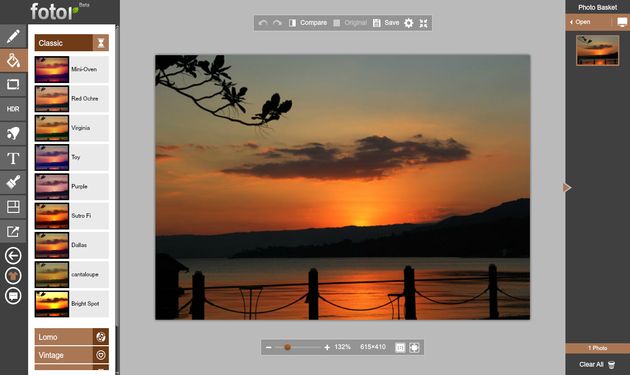This screenshot has width=630, height=375.
Task: Click the zoom in plus icon
Action: (x=327, y=347)
